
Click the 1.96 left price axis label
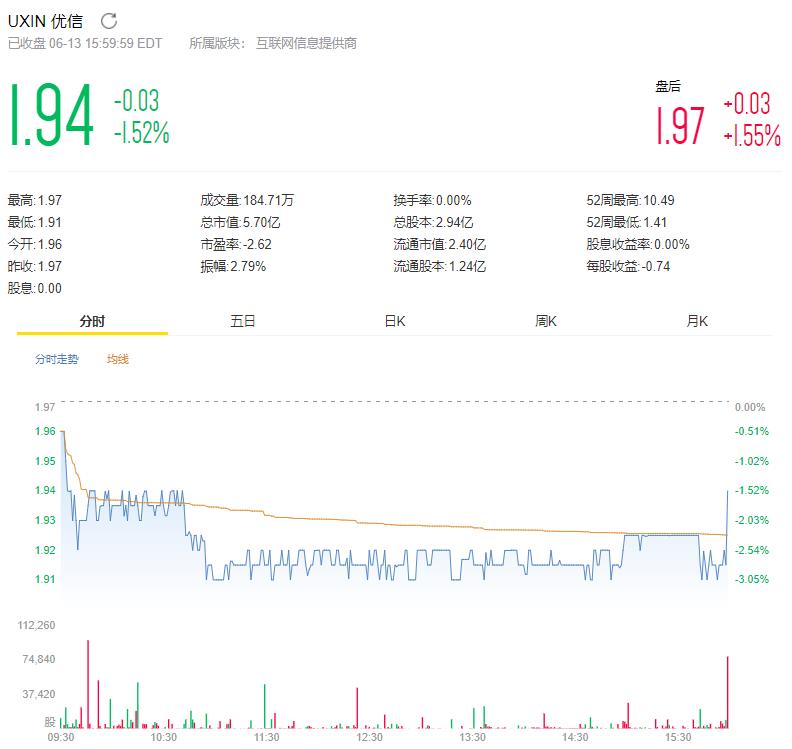click(45, 431)
